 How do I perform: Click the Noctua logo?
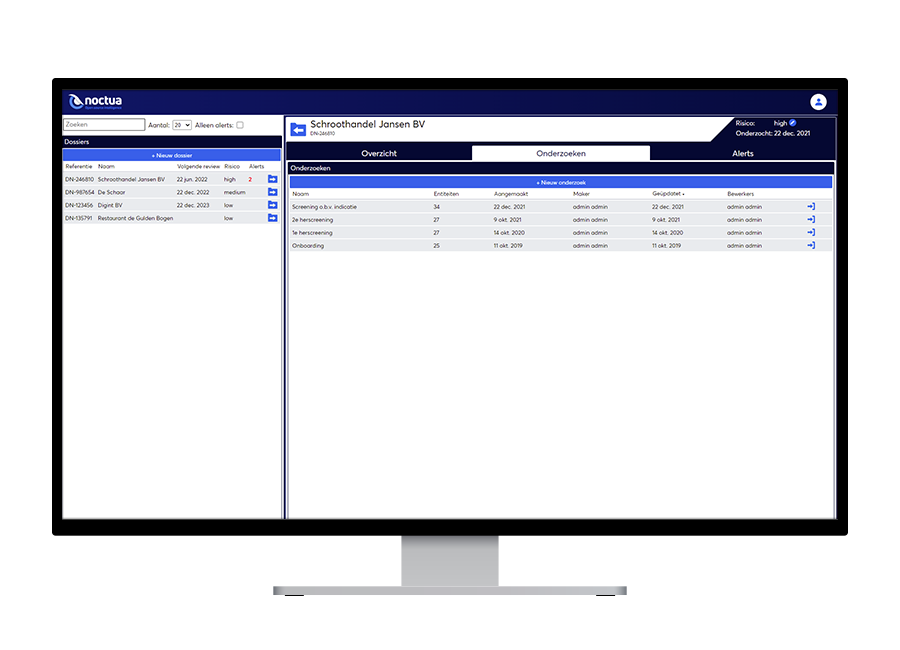[95, 102]
